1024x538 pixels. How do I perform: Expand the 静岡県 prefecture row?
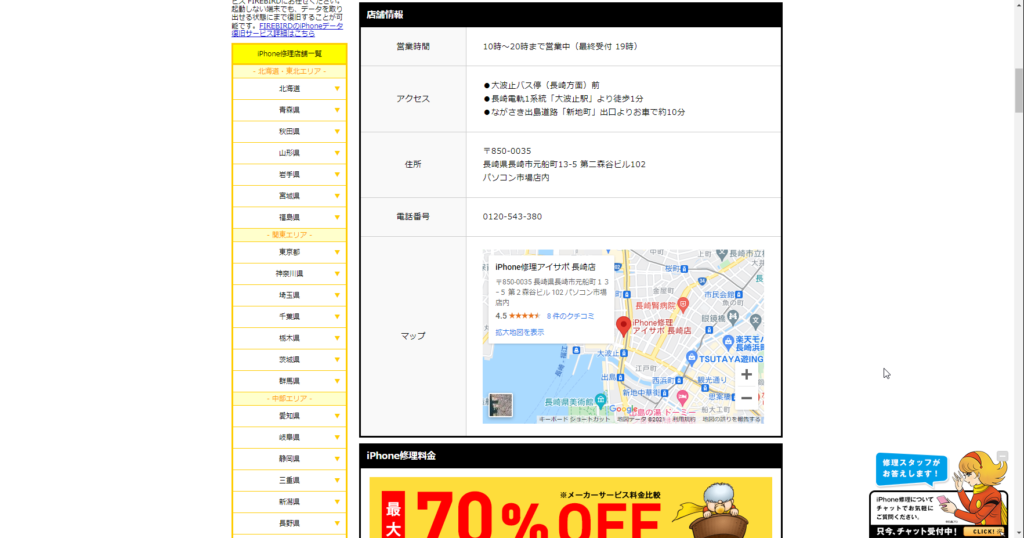tap(289, 459)
